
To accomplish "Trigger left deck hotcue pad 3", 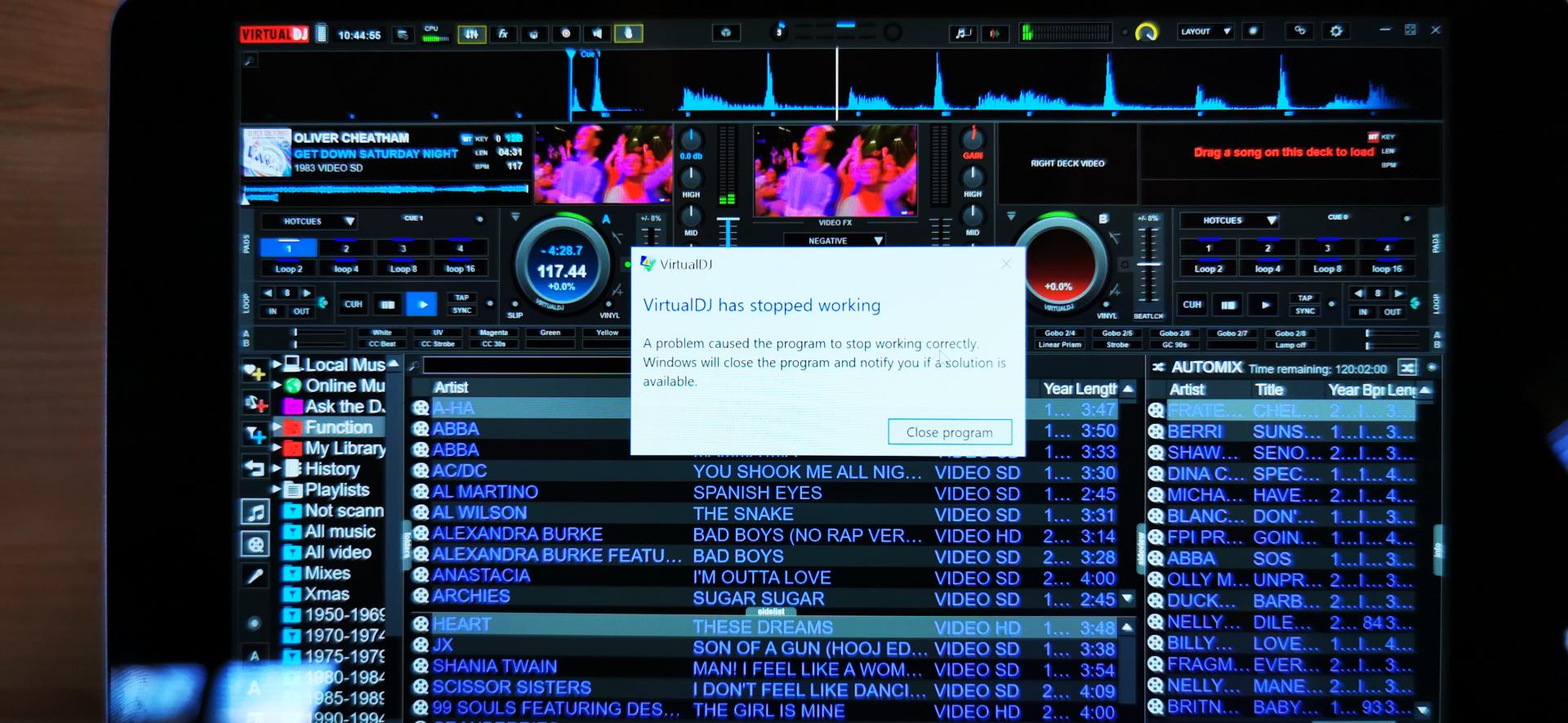I will click(x=403, y=248).
